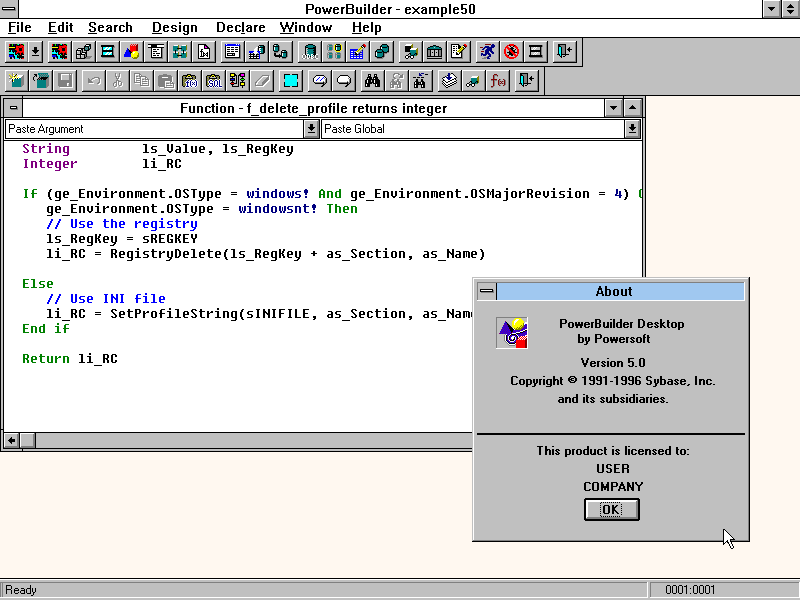Click the Paste Statement flowchart icon
The width and height of the screenshot is (800, 600).
tap(238, 81)
